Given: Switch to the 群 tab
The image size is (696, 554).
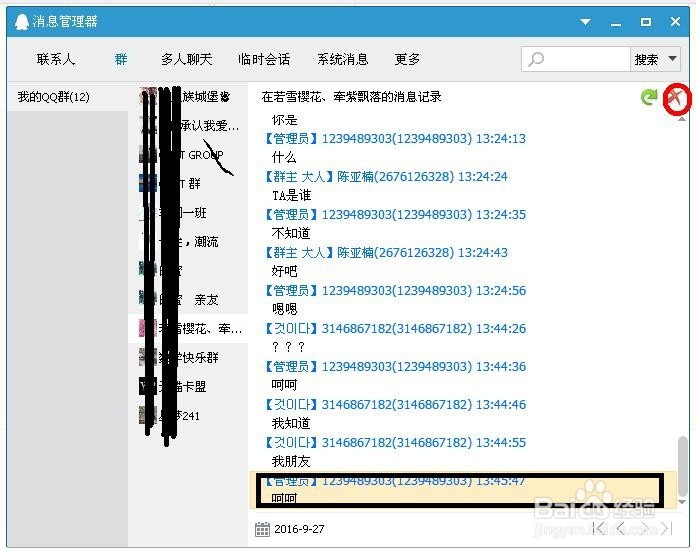Looking at the screenshot, I should pos(121,59).
